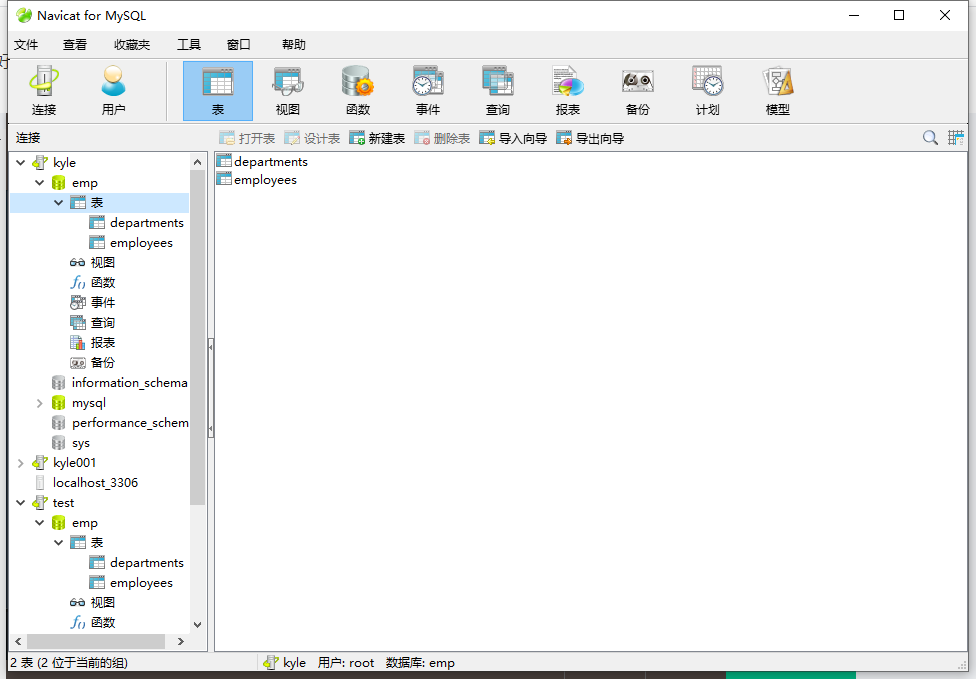The height and width of the screenshot is (679, 976).
Task: Click the 连接 panel header label
Action: click(28, 138)
